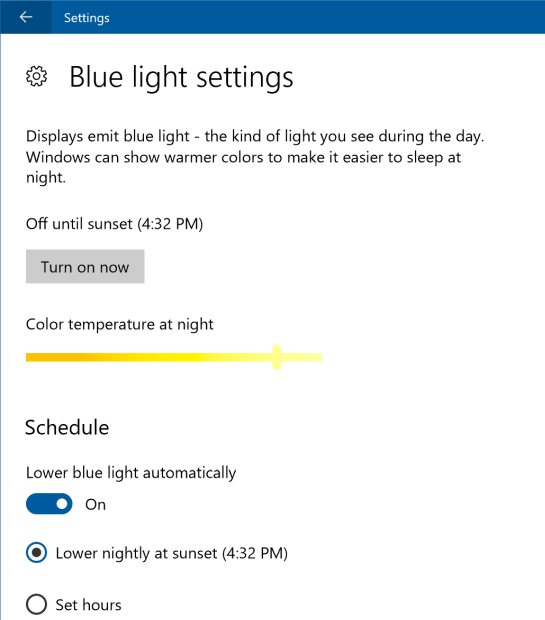Click the blue light description paragraph
545x620 pixels.
(255, 157)
